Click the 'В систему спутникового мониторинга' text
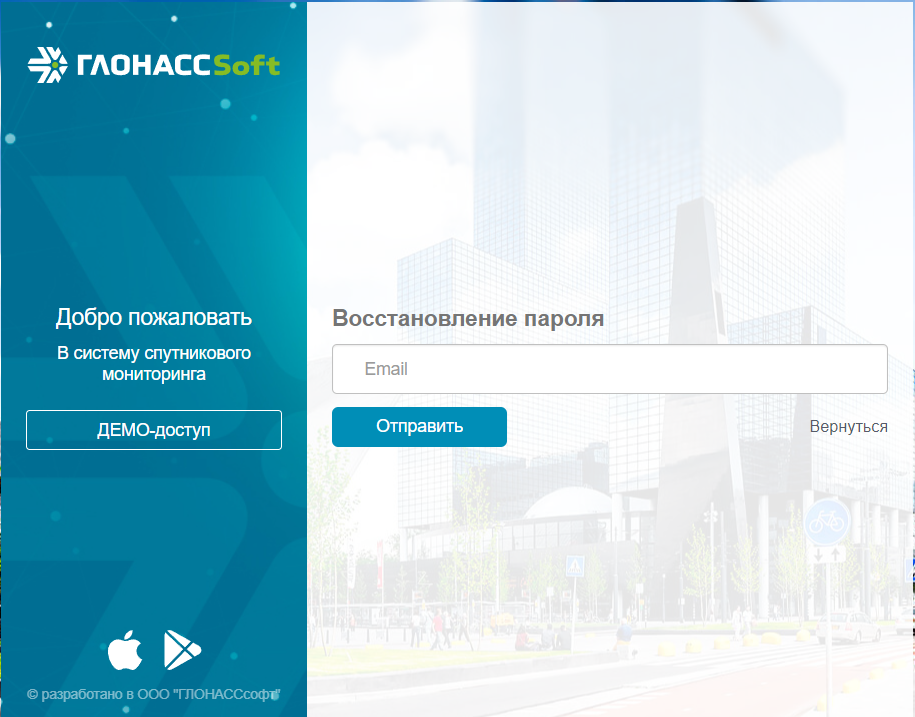This screenshot has height=717, width=915. click(154, 363)
